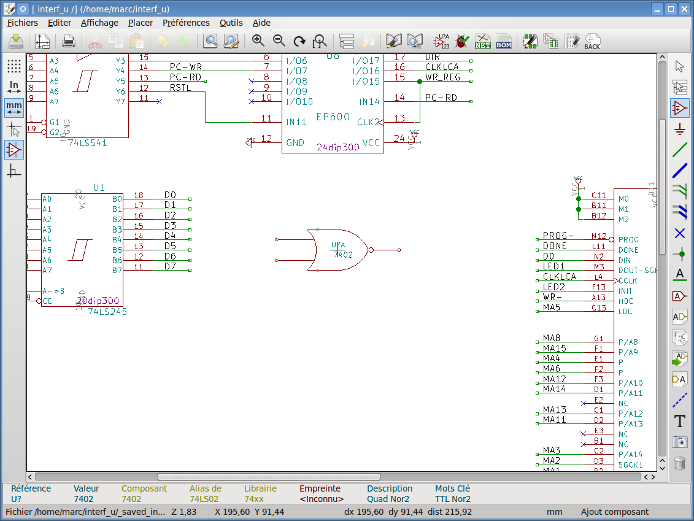Image resolution: width=694 pixels, height=521 pixels.
Task: Click the Zoom in magnifier icon
Action: [x=258, y=41]
